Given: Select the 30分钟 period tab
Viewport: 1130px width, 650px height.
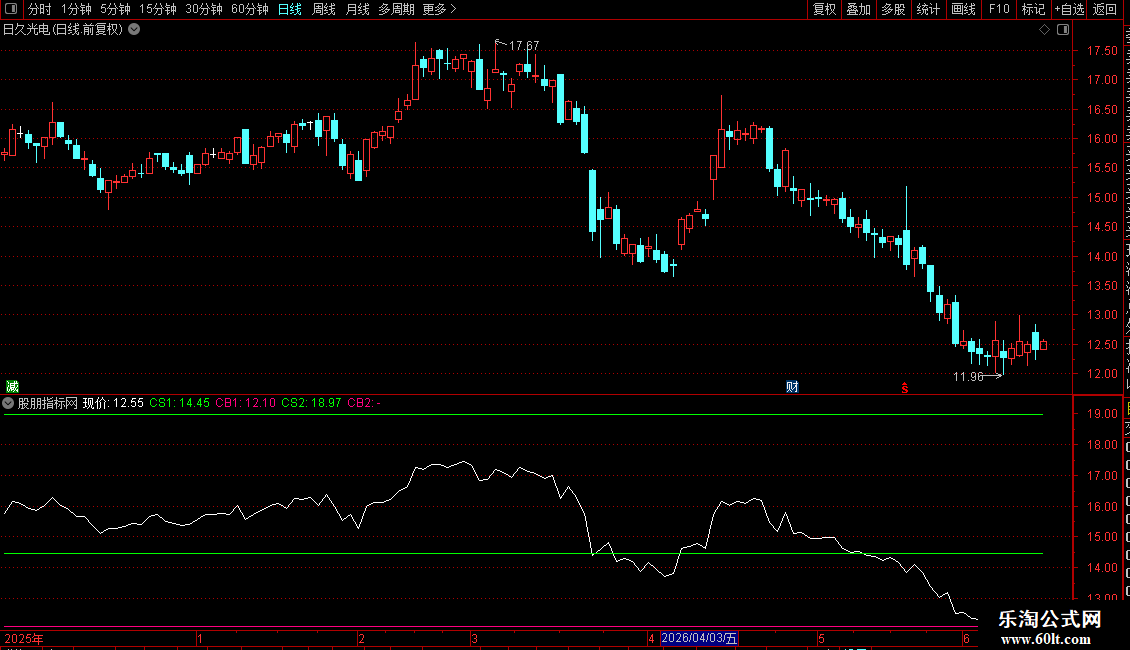Looking at the screenshot, I should [x=204, y=9].
